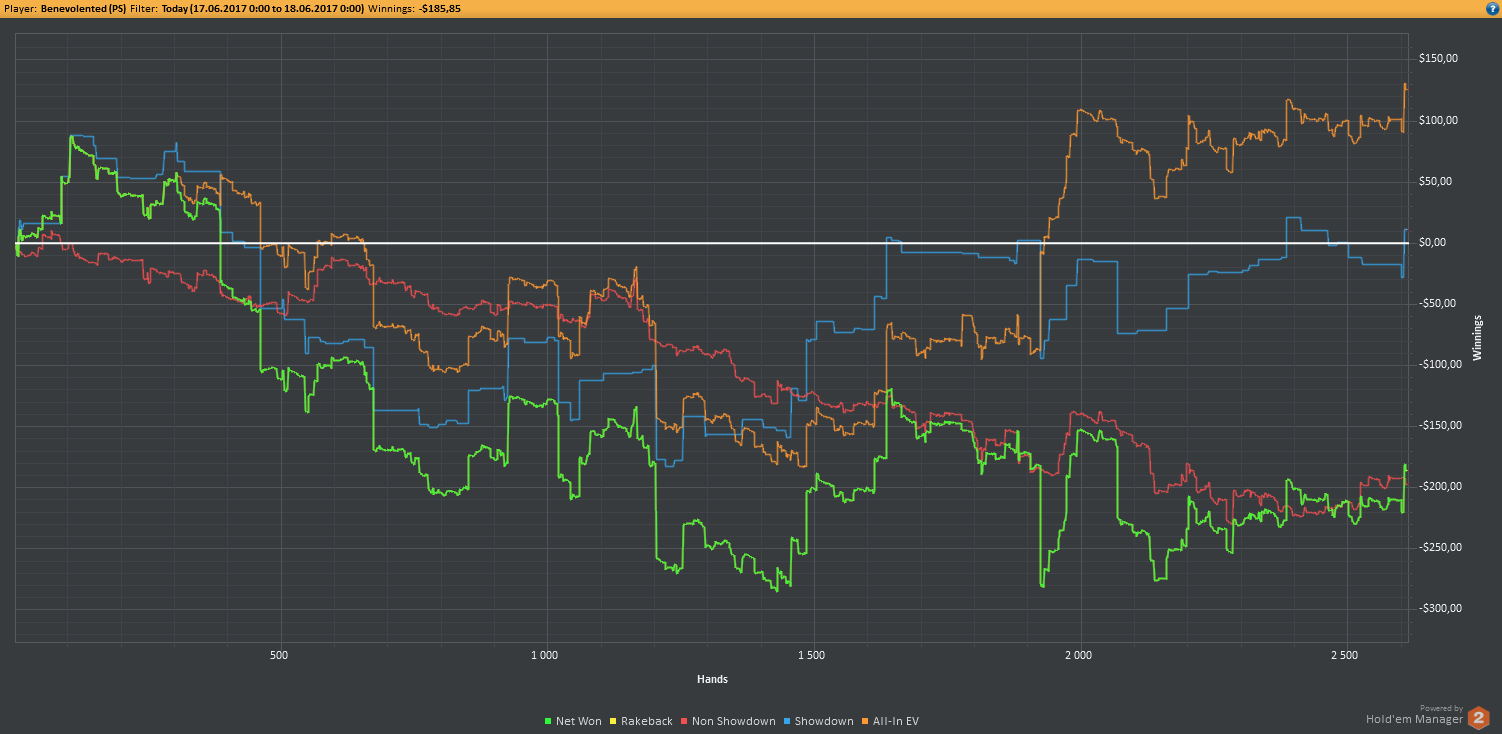Viewport: 1502px width, 734px height.
Task: Click the red Non Showdown legend swatch
Action: pos(684,721)
